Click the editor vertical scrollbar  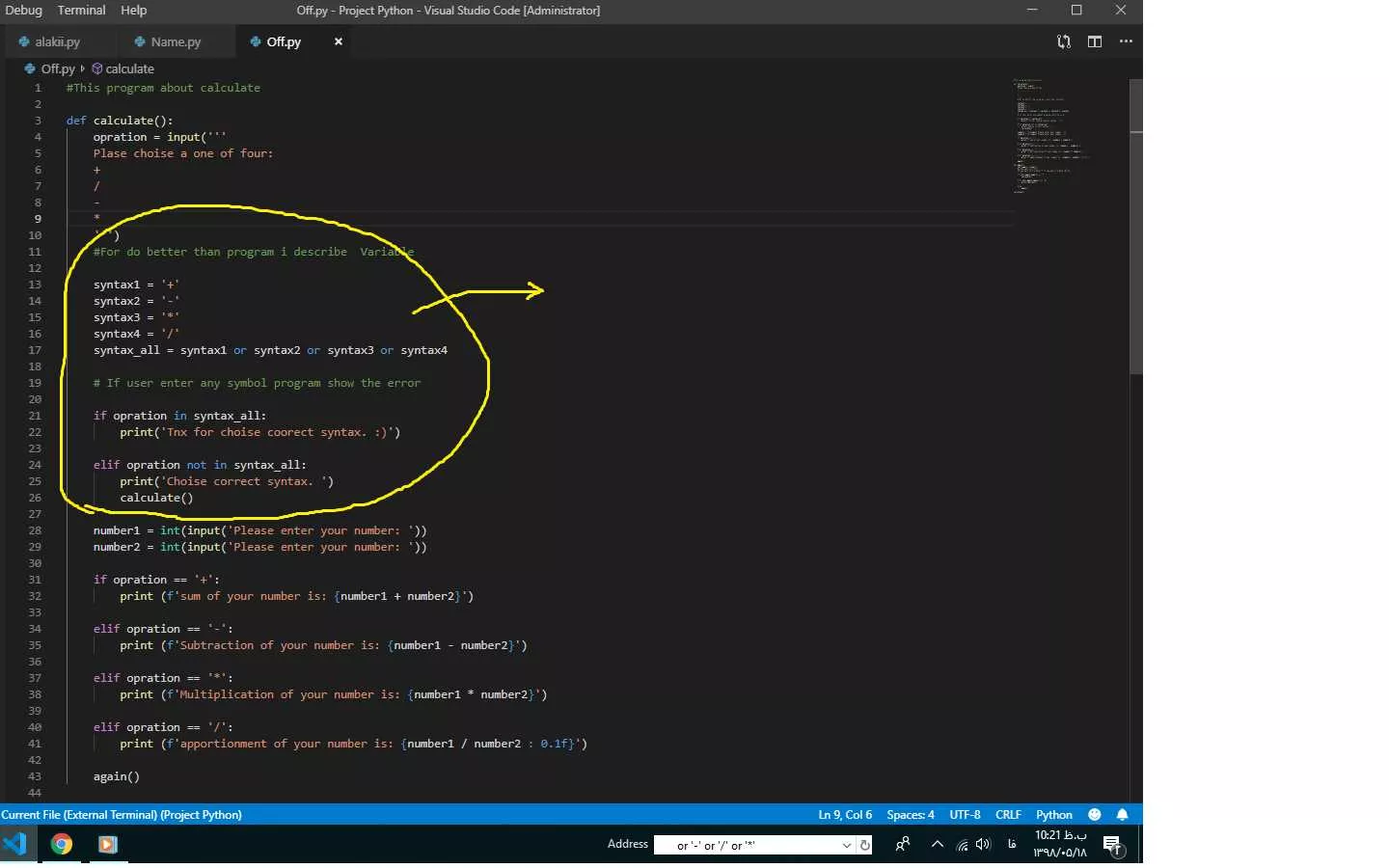tap(1135, 227)
